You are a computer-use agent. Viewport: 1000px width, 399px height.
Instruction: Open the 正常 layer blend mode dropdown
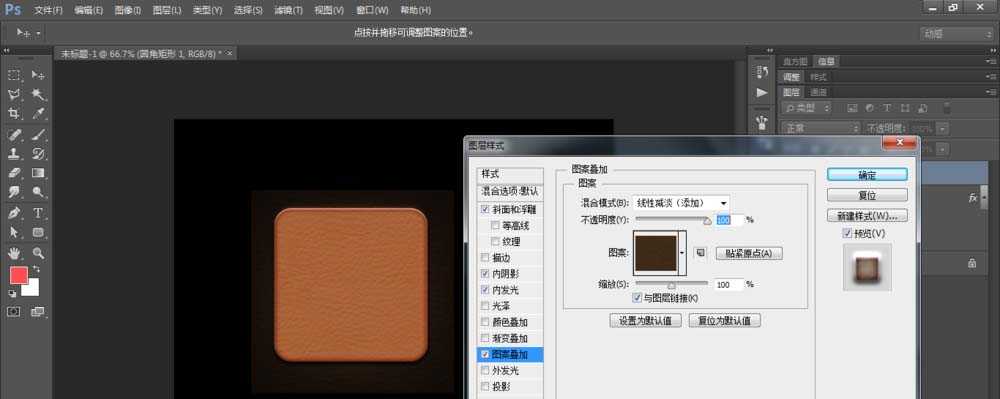point(820,128)
